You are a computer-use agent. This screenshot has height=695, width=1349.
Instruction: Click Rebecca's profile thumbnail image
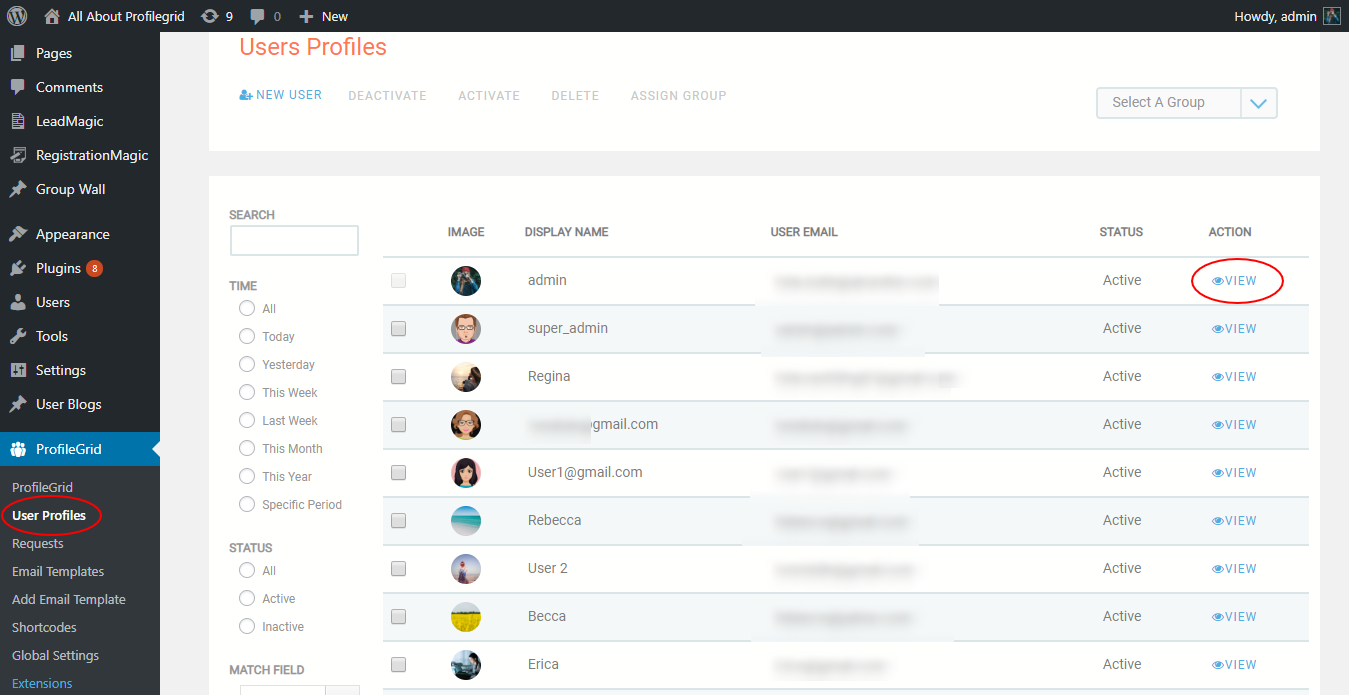(x=466, y=521)
